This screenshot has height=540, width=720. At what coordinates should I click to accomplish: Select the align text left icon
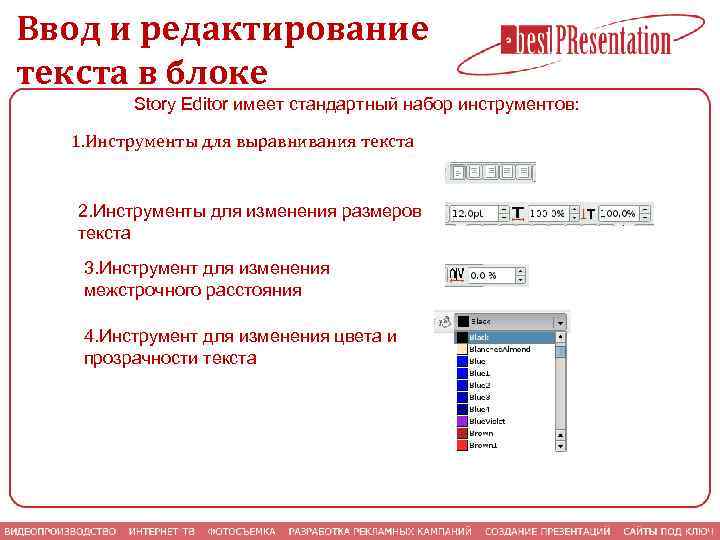(x=458, y=172)
